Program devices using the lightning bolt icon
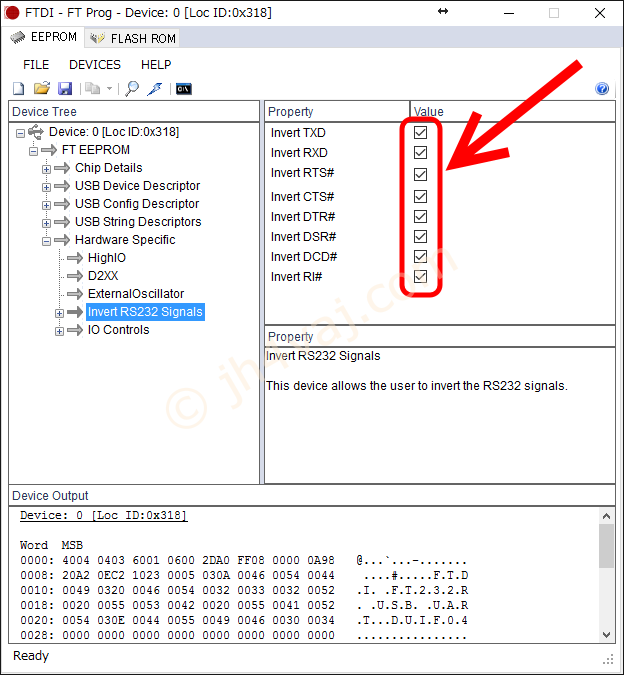 (x=154, y=89)
